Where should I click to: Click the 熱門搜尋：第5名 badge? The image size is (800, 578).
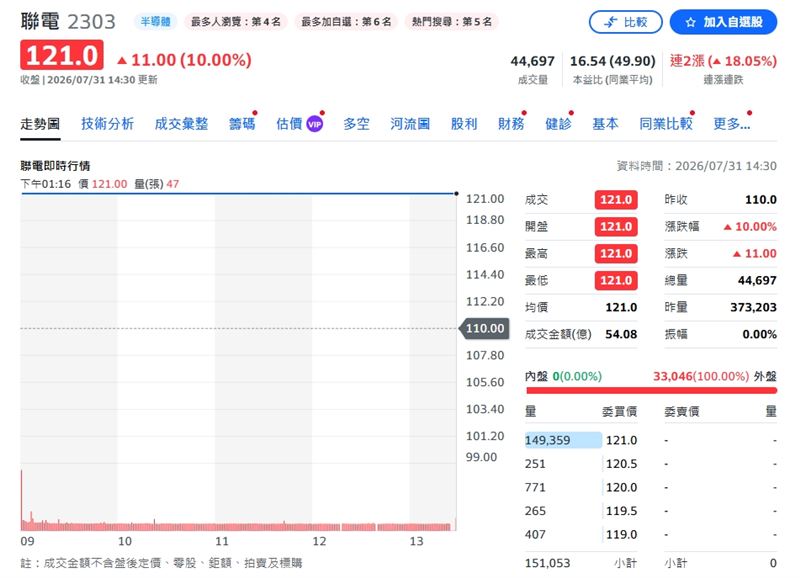(x=452, y=21)
